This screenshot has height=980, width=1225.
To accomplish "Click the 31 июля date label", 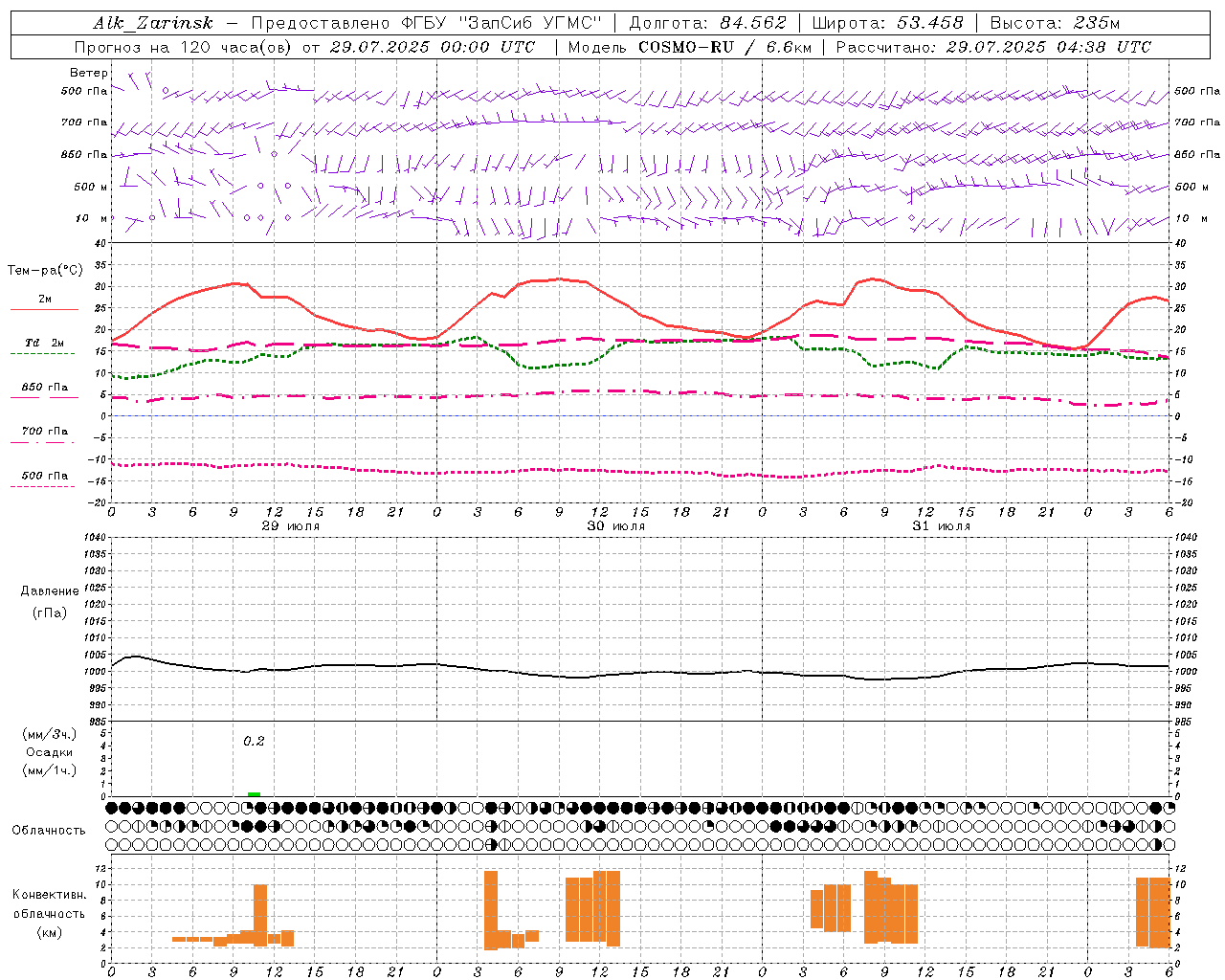I will 942,526.
